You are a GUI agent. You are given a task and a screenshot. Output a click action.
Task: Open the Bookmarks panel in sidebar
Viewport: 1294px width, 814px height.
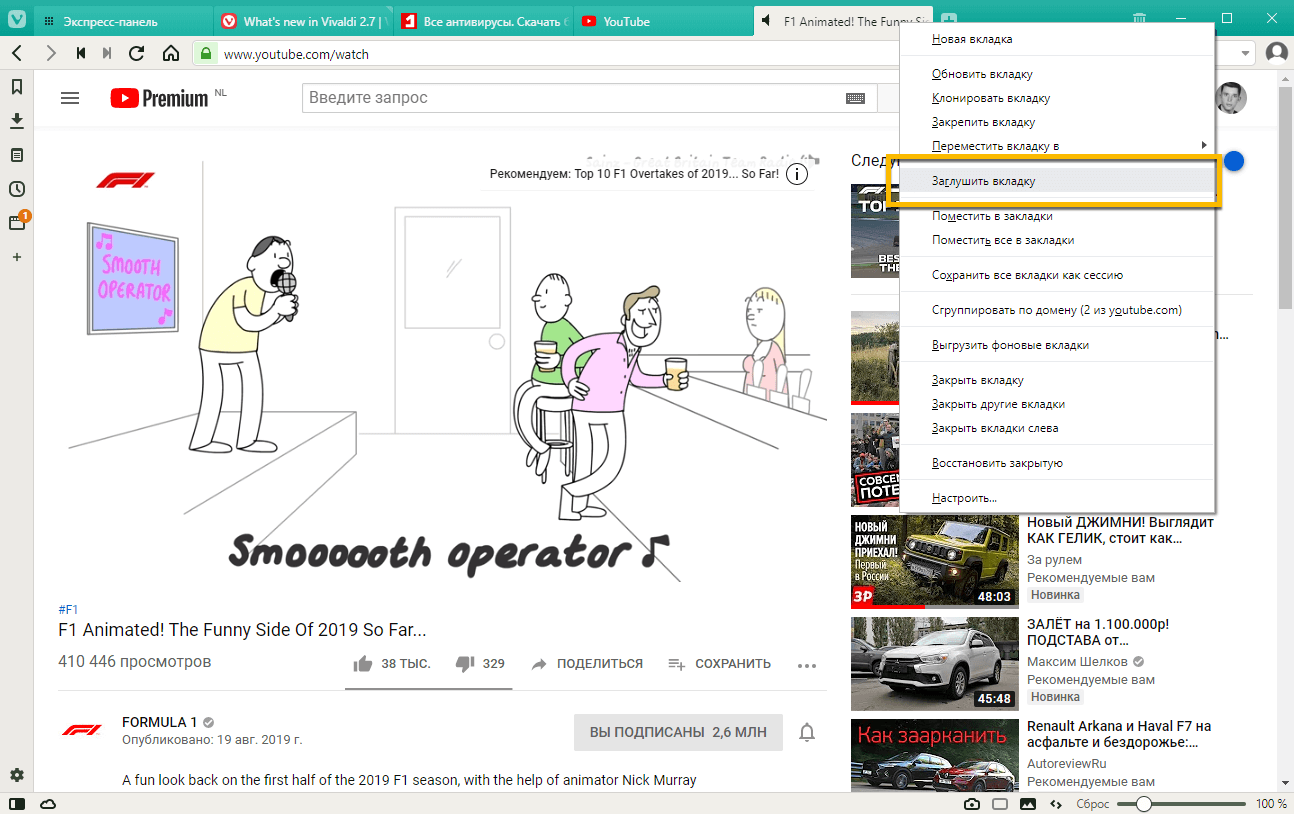point(17,87)
